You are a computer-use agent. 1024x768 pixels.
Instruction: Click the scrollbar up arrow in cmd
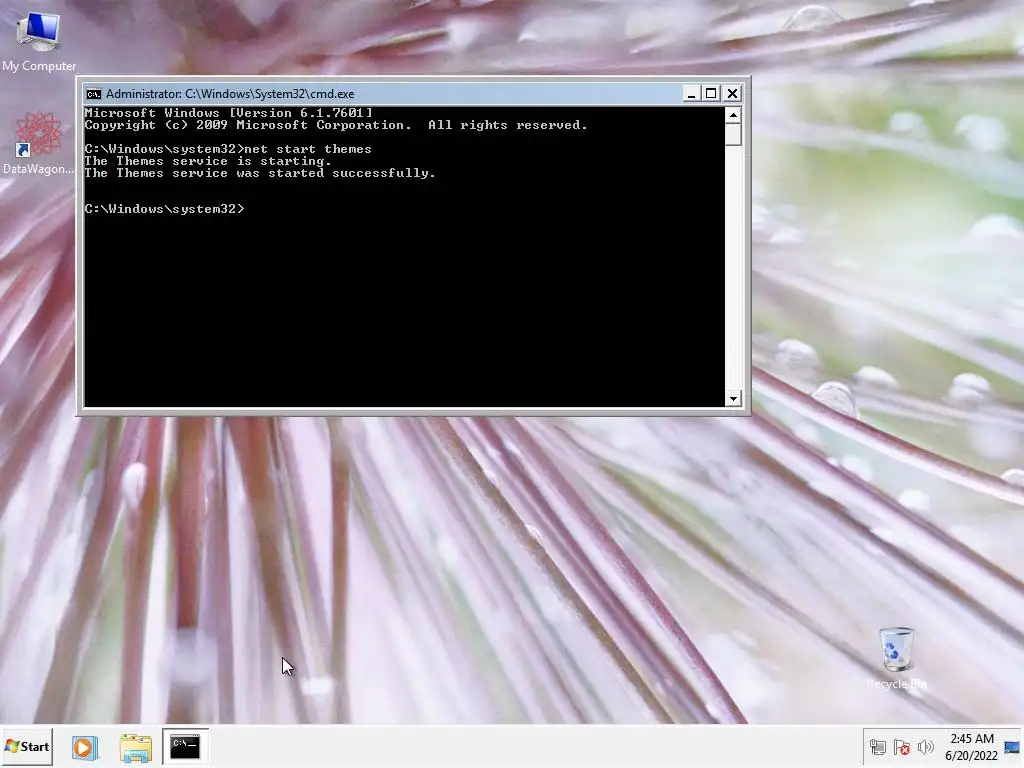click(x=733, y=116)
